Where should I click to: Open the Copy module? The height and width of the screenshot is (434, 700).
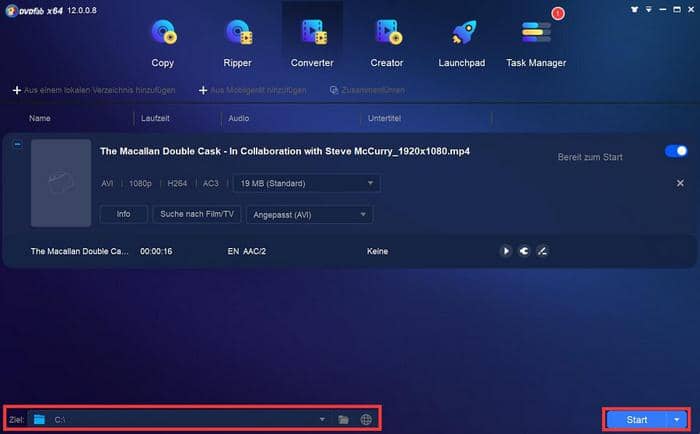pos(163,43)
